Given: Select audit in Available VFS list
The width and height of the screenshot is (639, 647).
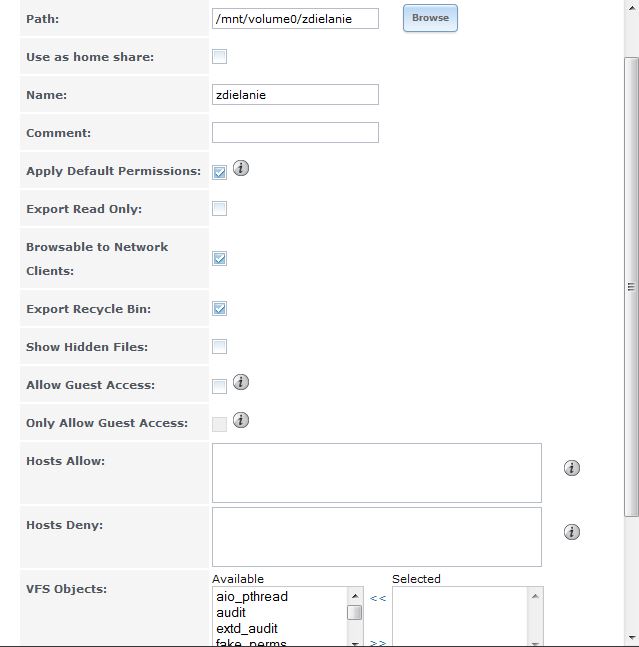Looking at the screenshot, I should (x=231, y=612).
